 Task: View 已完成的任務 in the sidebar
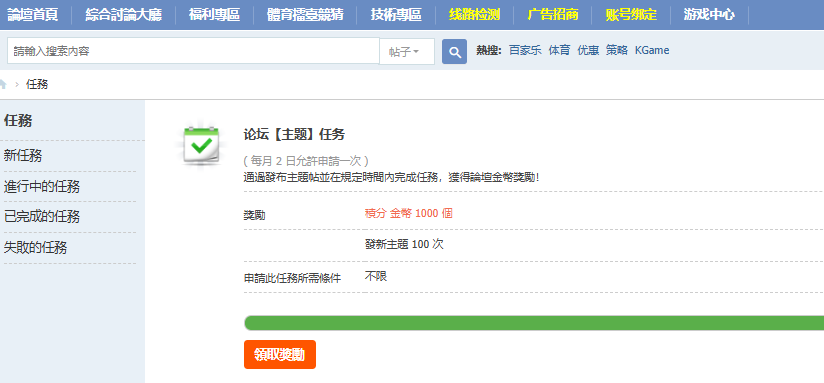point(42,216)
